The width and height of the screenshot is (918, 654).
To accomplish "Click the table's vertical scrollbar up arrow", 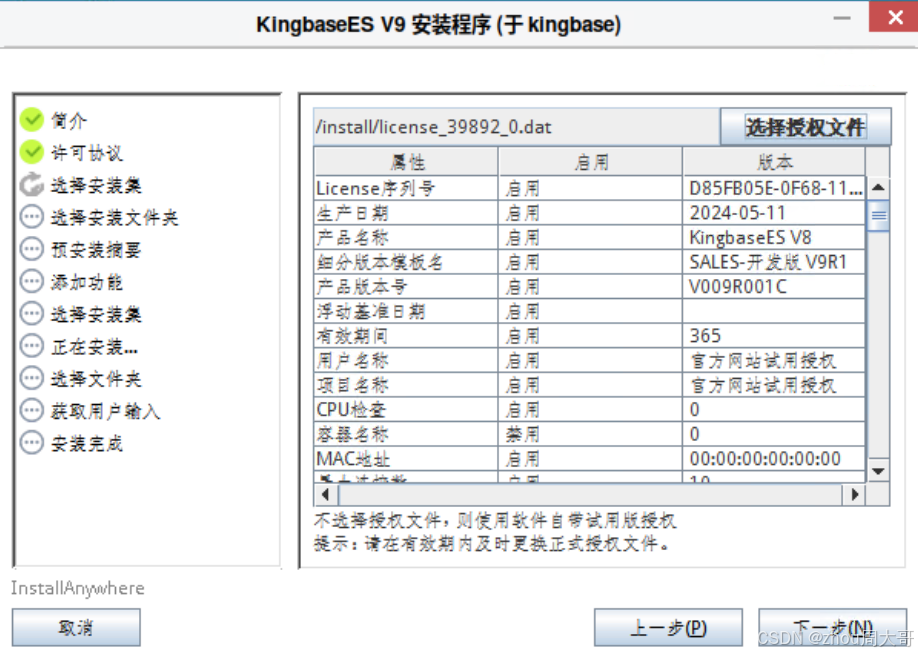I will click(878, 188).
